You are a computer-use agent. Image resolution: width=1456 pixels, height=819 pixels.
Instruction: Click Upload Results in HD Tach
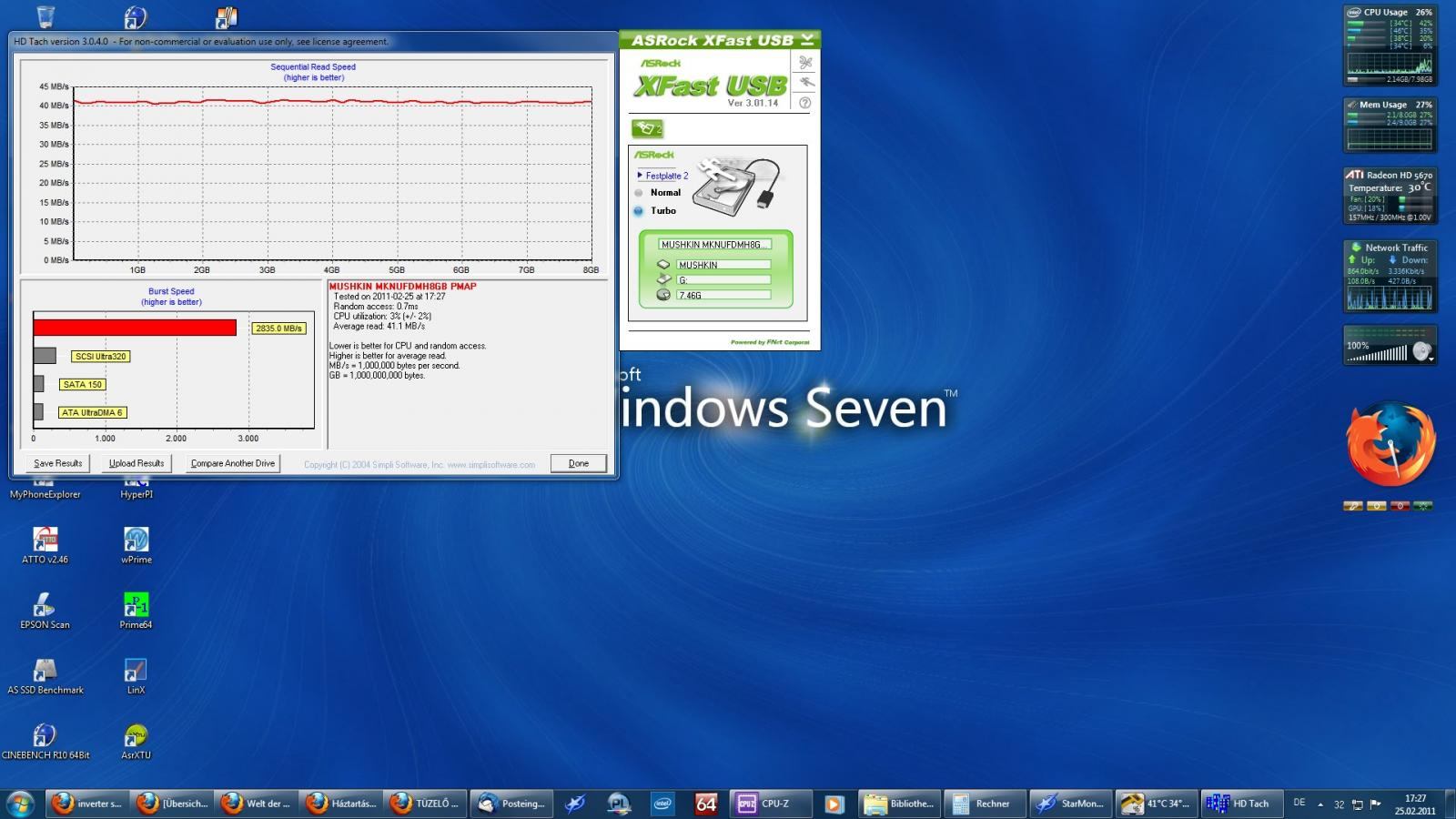[x=136, y=463]
